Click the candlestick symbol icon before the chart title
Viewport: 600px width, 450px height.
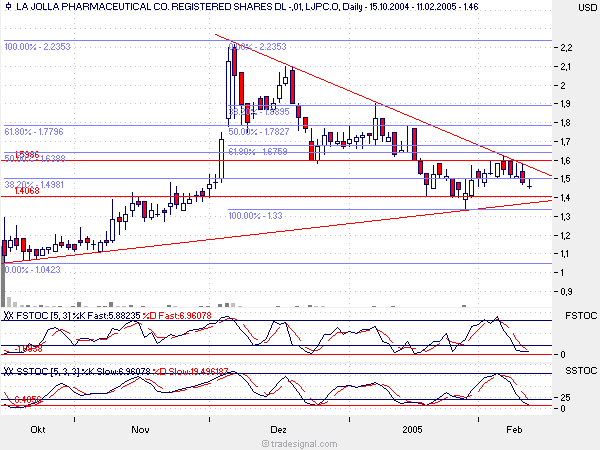click(x=8, y=7)
